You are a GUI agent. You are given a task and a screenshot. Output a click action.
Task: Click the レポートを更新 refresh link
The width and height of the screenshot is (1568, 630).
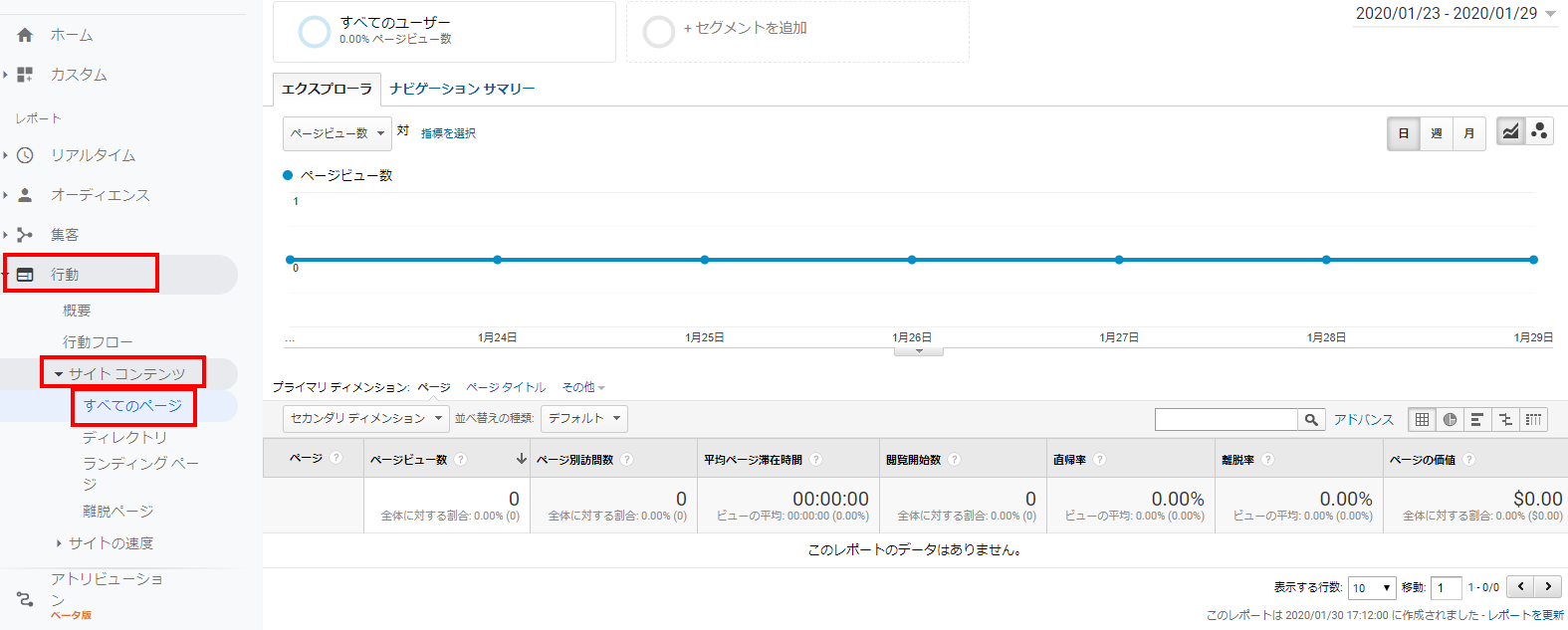tap(1525, 615)
